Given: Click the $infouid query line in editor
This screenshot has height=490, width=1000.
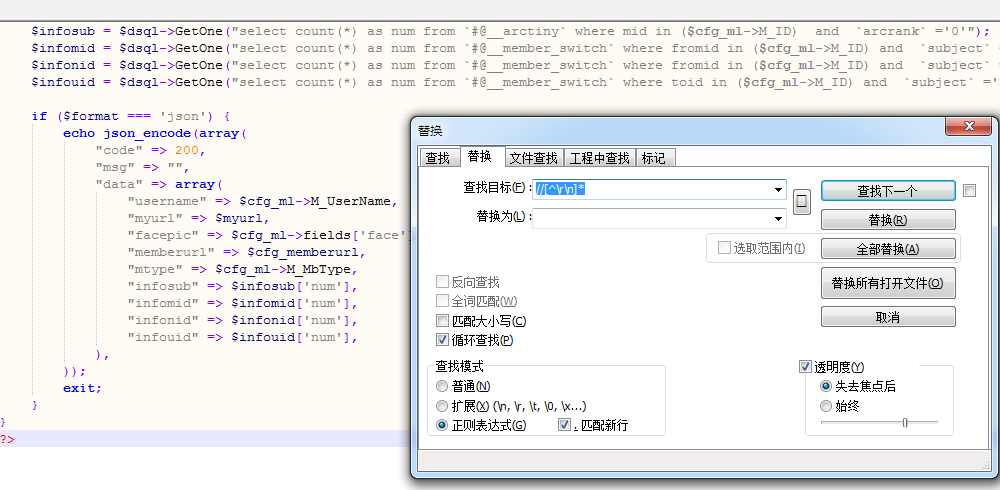Looking at the screenshot, I should tap(515, 82).
